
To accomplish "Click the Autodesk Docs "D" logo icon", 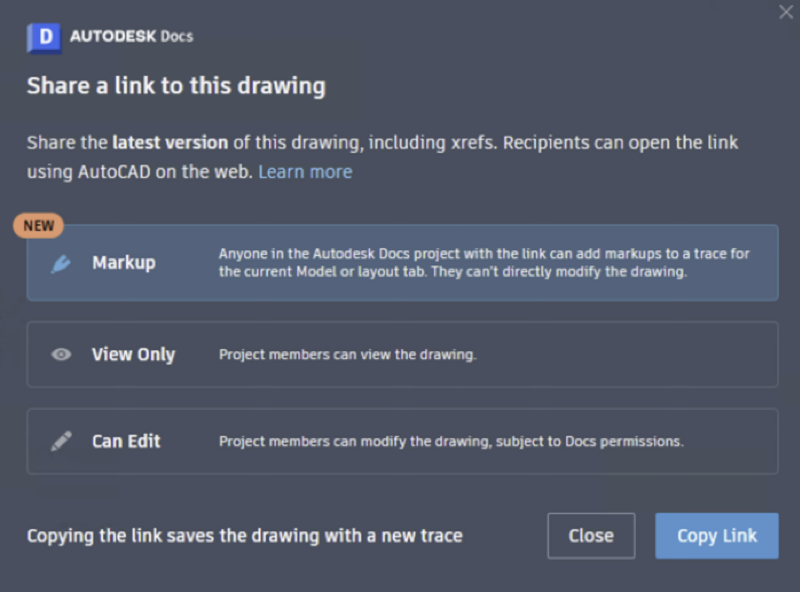I will pyautogui.click(x=44, y=37).
